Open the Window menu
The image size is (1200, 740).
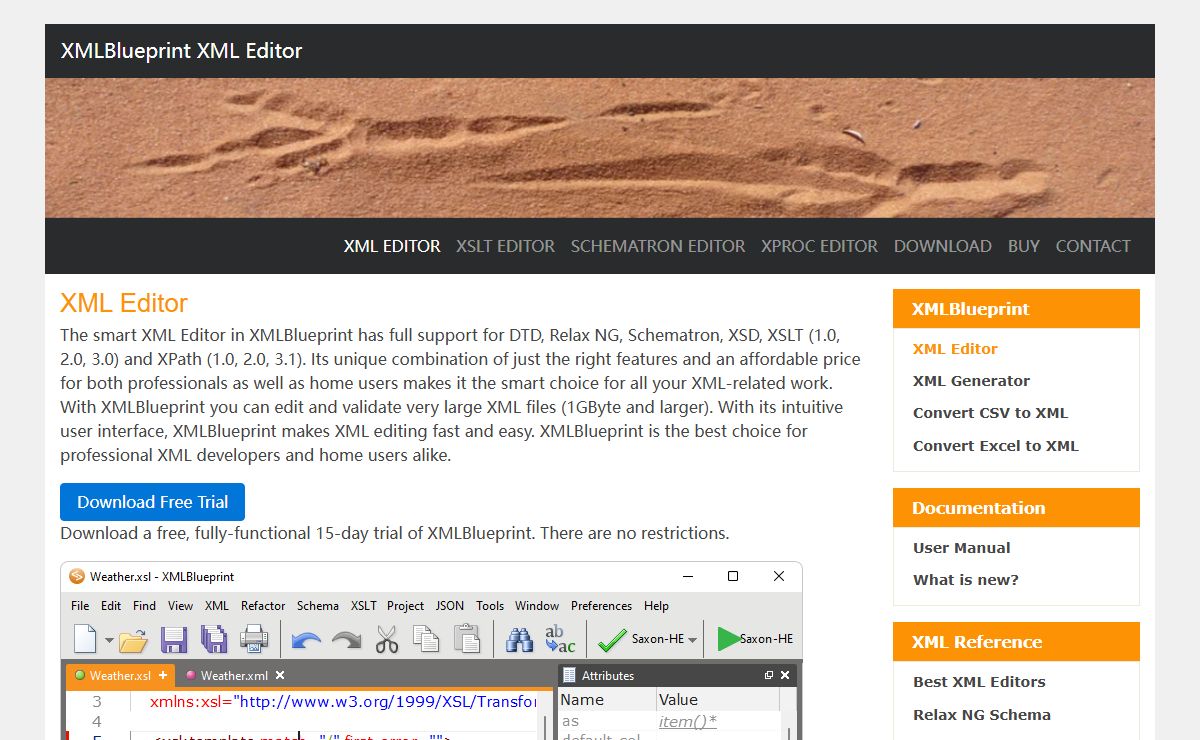point(537,606)
